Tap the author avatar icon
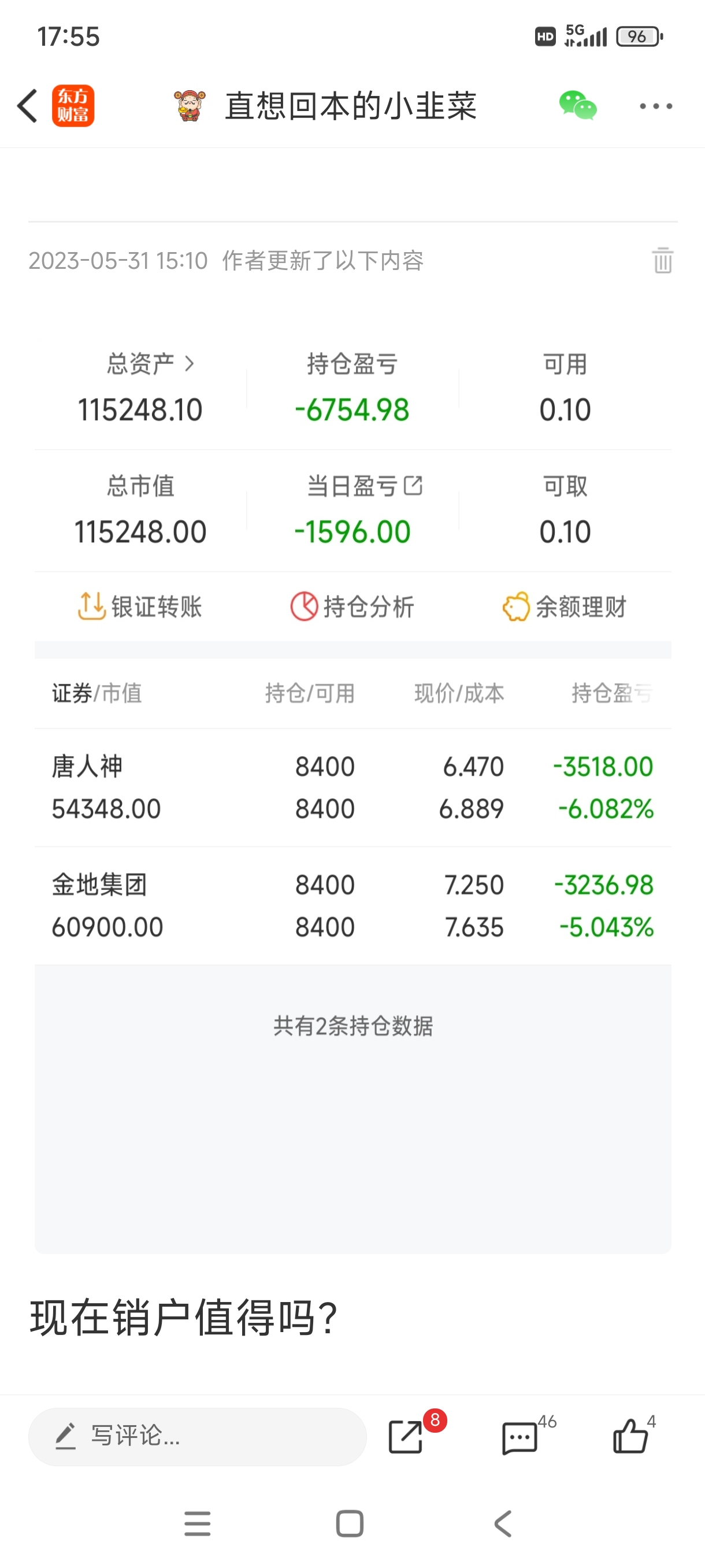This screenshot has height=1568, width=705. (190, 106)
